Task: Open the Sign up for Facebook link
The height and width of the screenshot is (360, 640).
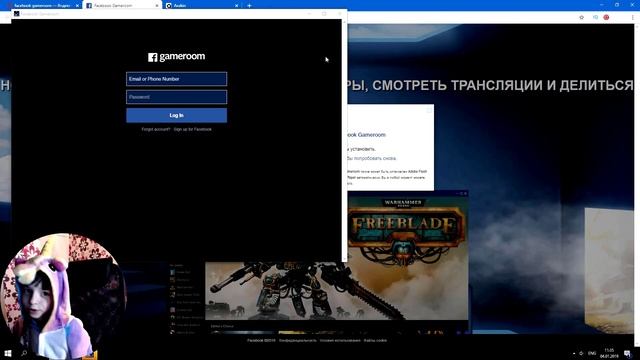Action: (x=193, y=129)
